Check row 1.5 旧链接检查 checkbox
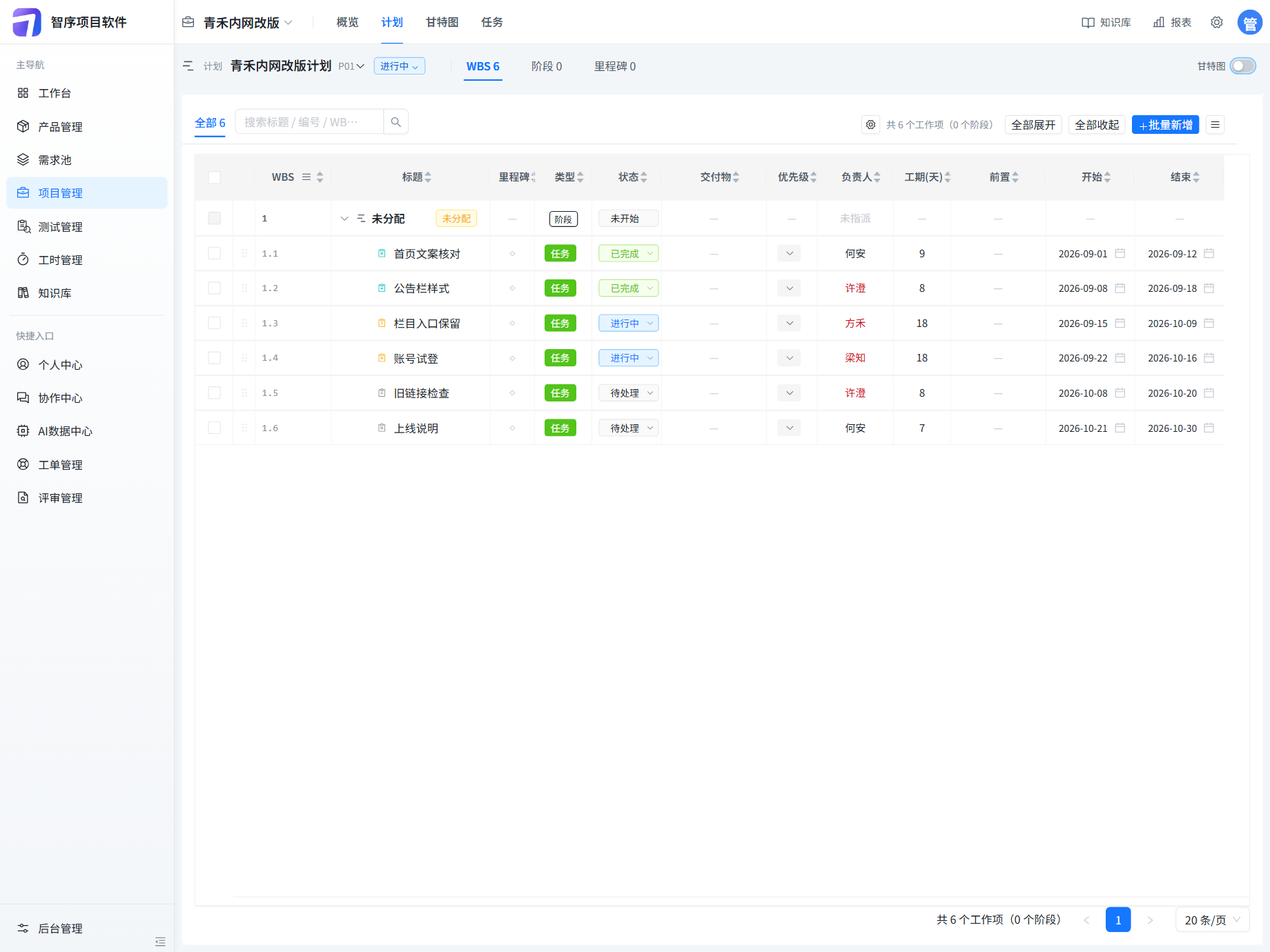 tap(215, 393)
